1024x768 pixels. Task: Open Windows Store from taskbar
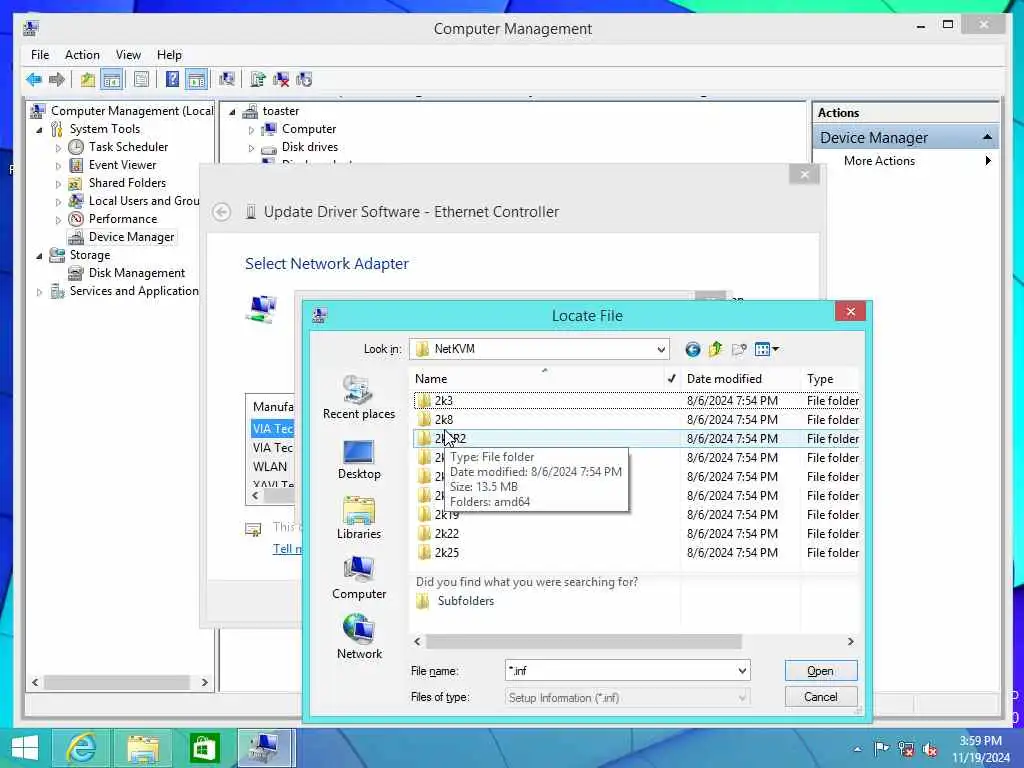(x=204, y=748)
